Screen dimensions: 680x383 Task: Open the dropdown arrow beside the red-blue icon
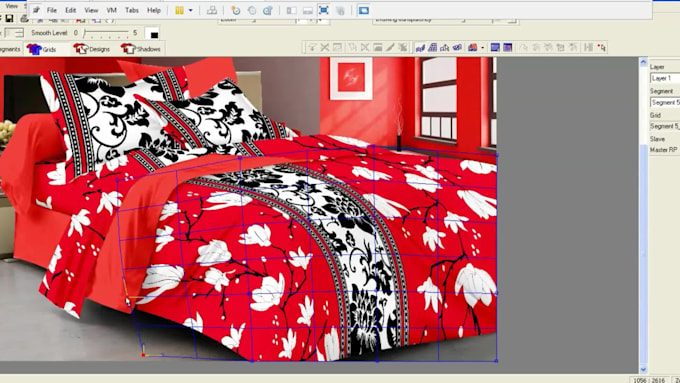point(482,48)
